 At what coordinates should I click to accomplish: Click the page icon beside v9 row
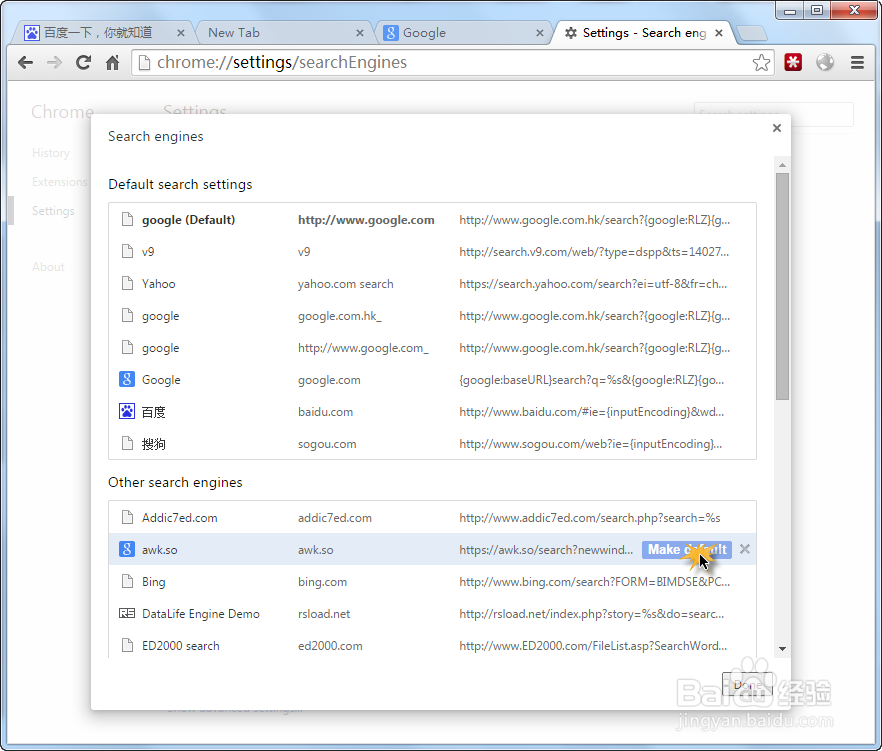(x=128, y=251)
